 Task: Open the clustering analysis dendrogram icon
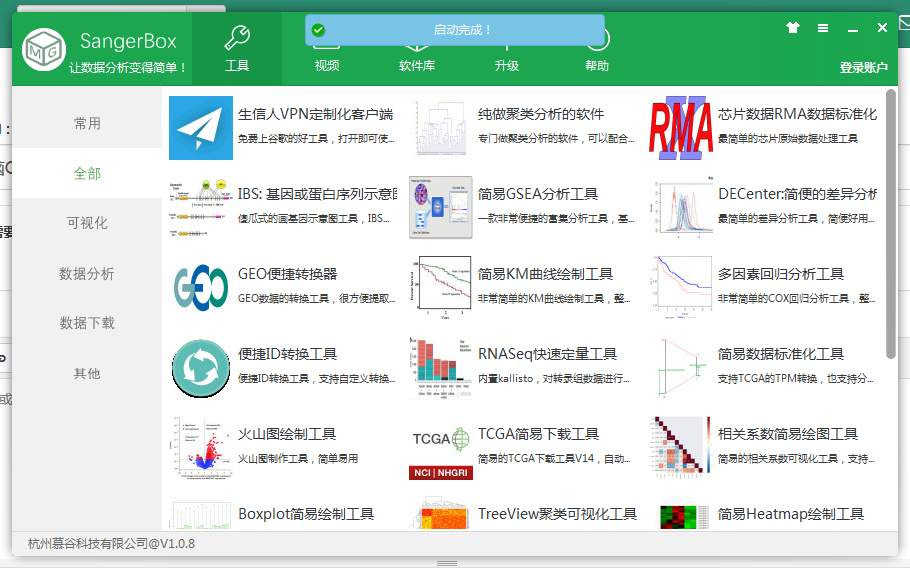441,128
